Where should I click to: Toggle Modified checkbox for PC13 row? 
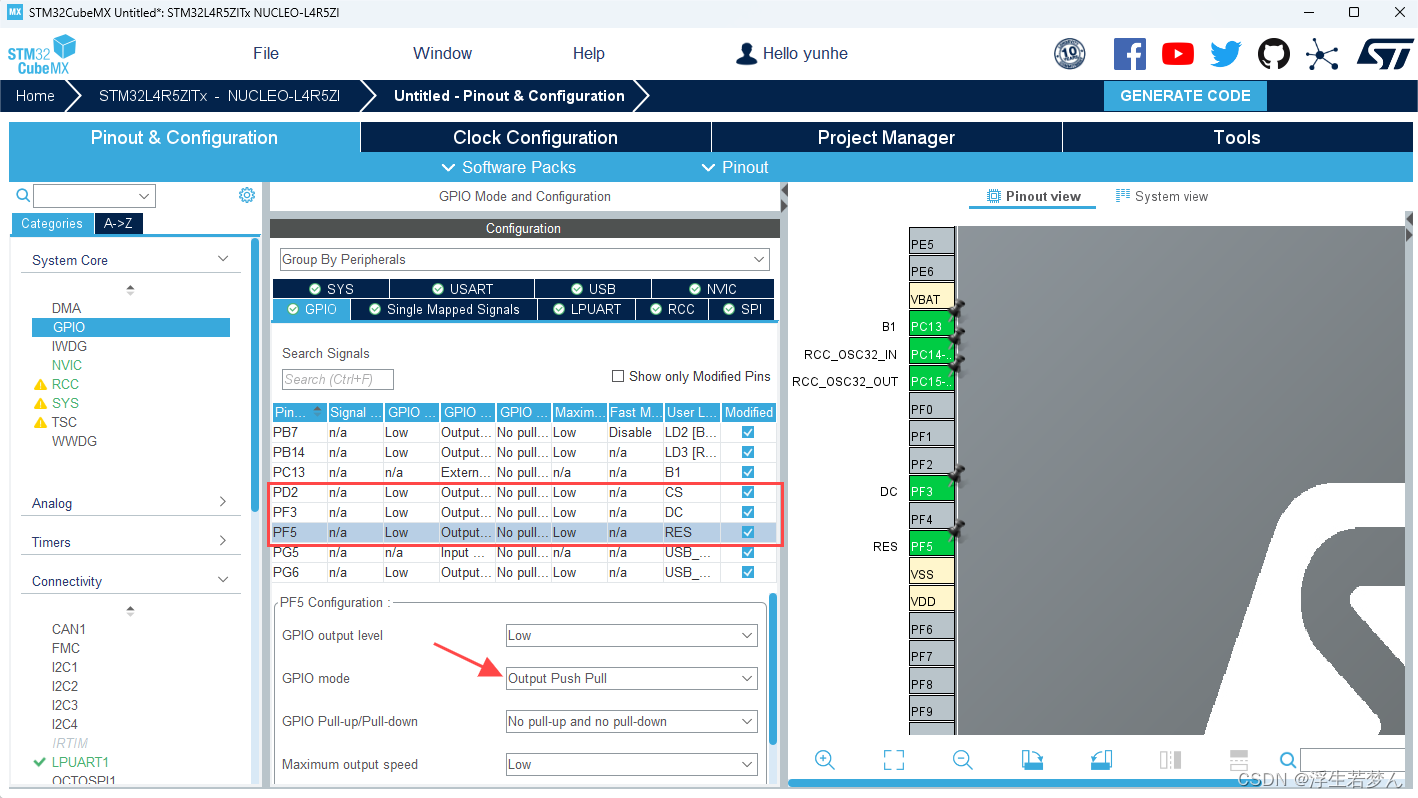point(748,472)
